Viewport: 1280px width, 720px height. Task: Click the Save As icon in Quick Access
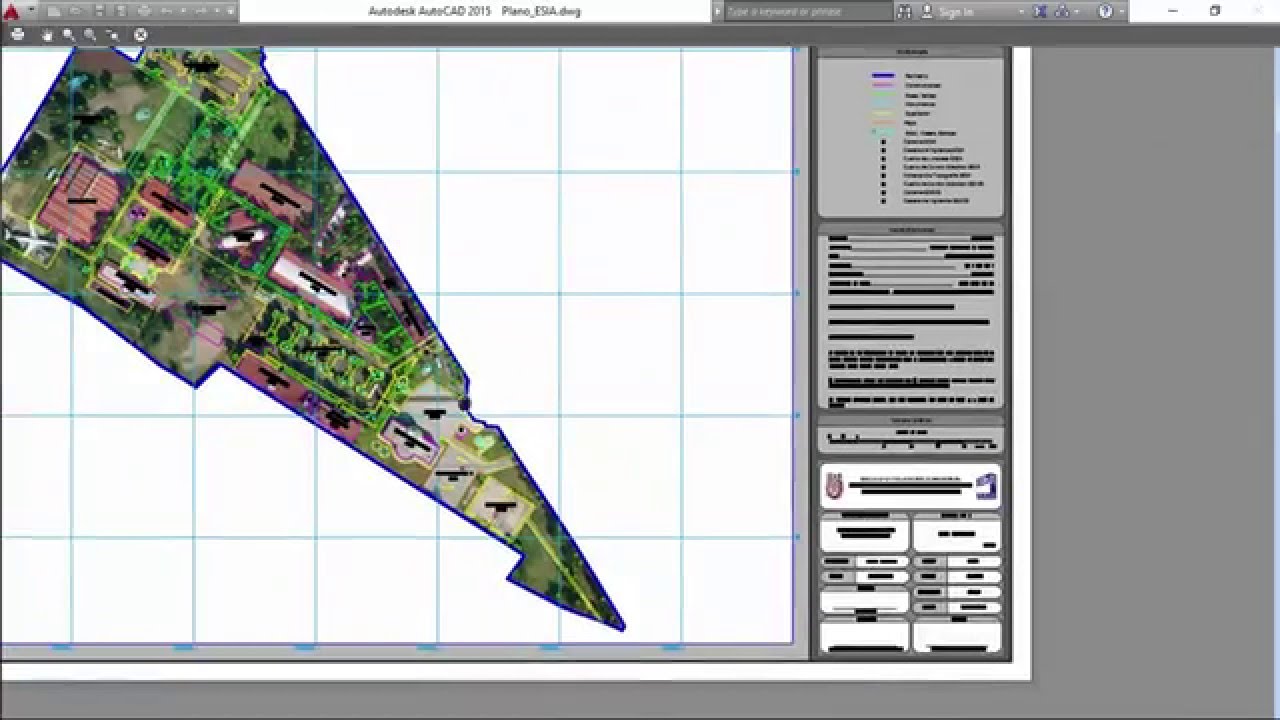(x=121, y=11)
